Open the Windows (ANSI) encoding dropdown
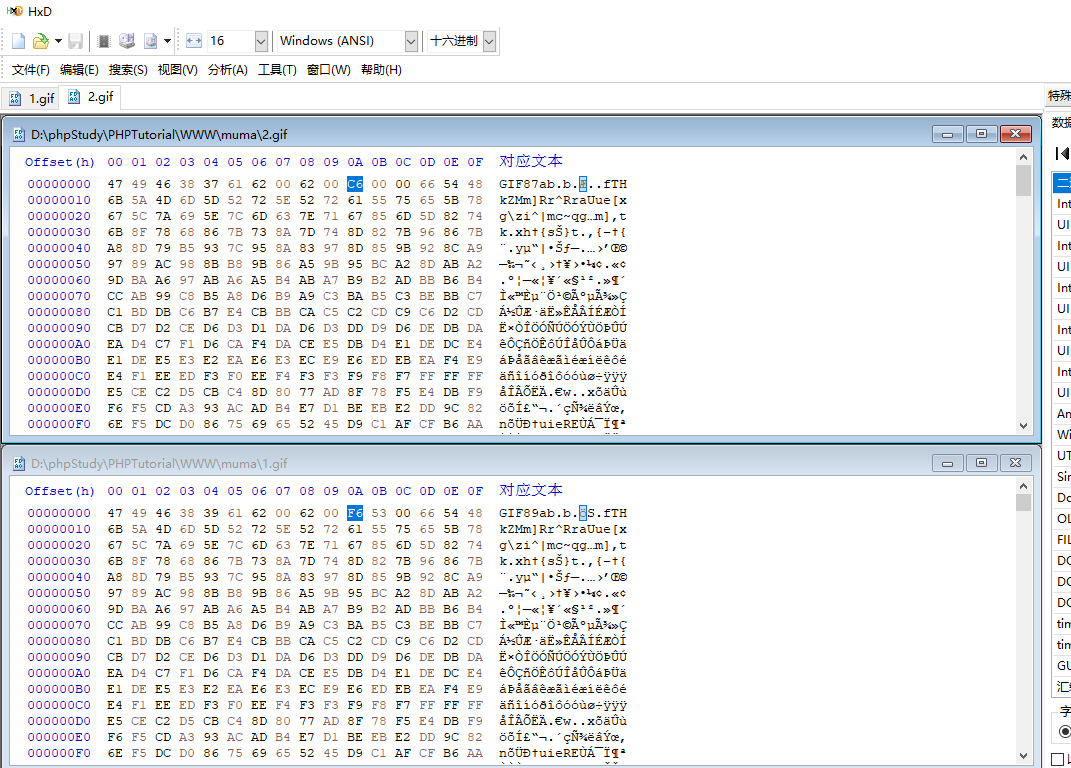Image resolution: width=1071 pixels, height=768 pixels. click(x=411, y=41)
